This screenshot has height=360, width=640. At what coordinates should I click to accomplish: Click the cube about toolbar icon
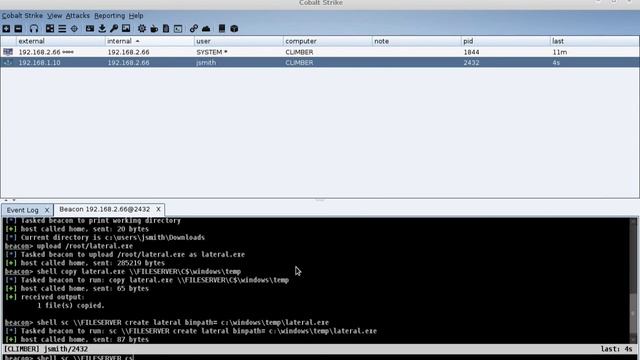point(234,29)
